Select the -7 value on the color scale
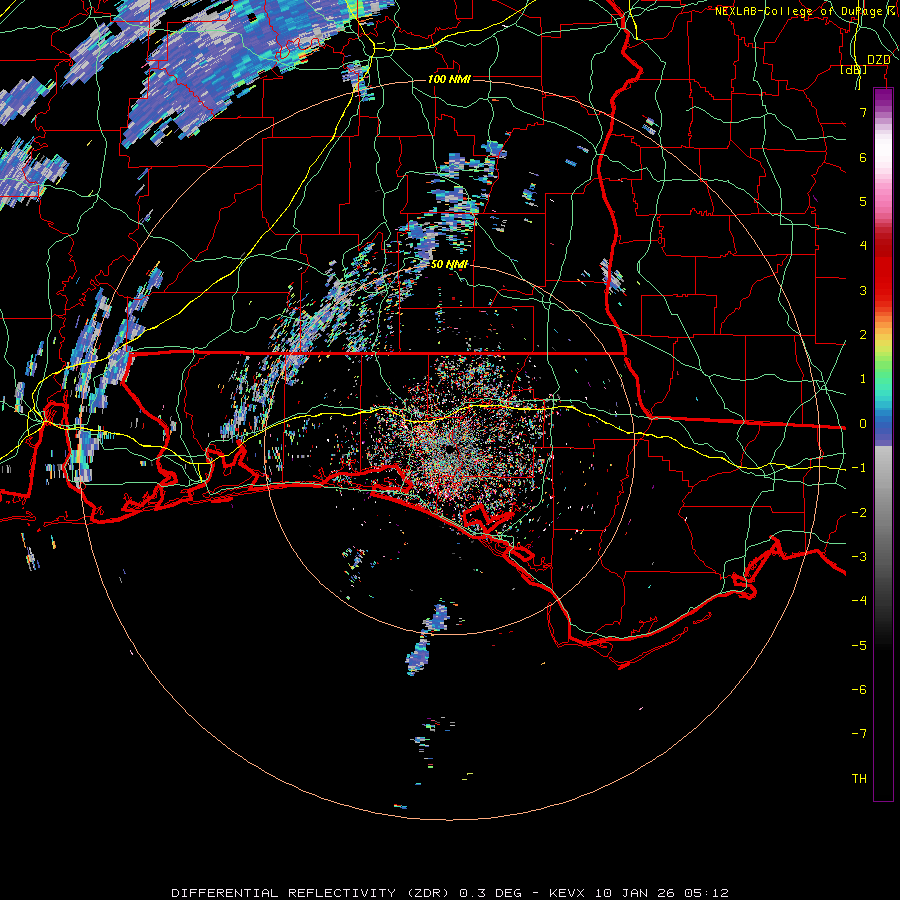 tap(859, 734)
